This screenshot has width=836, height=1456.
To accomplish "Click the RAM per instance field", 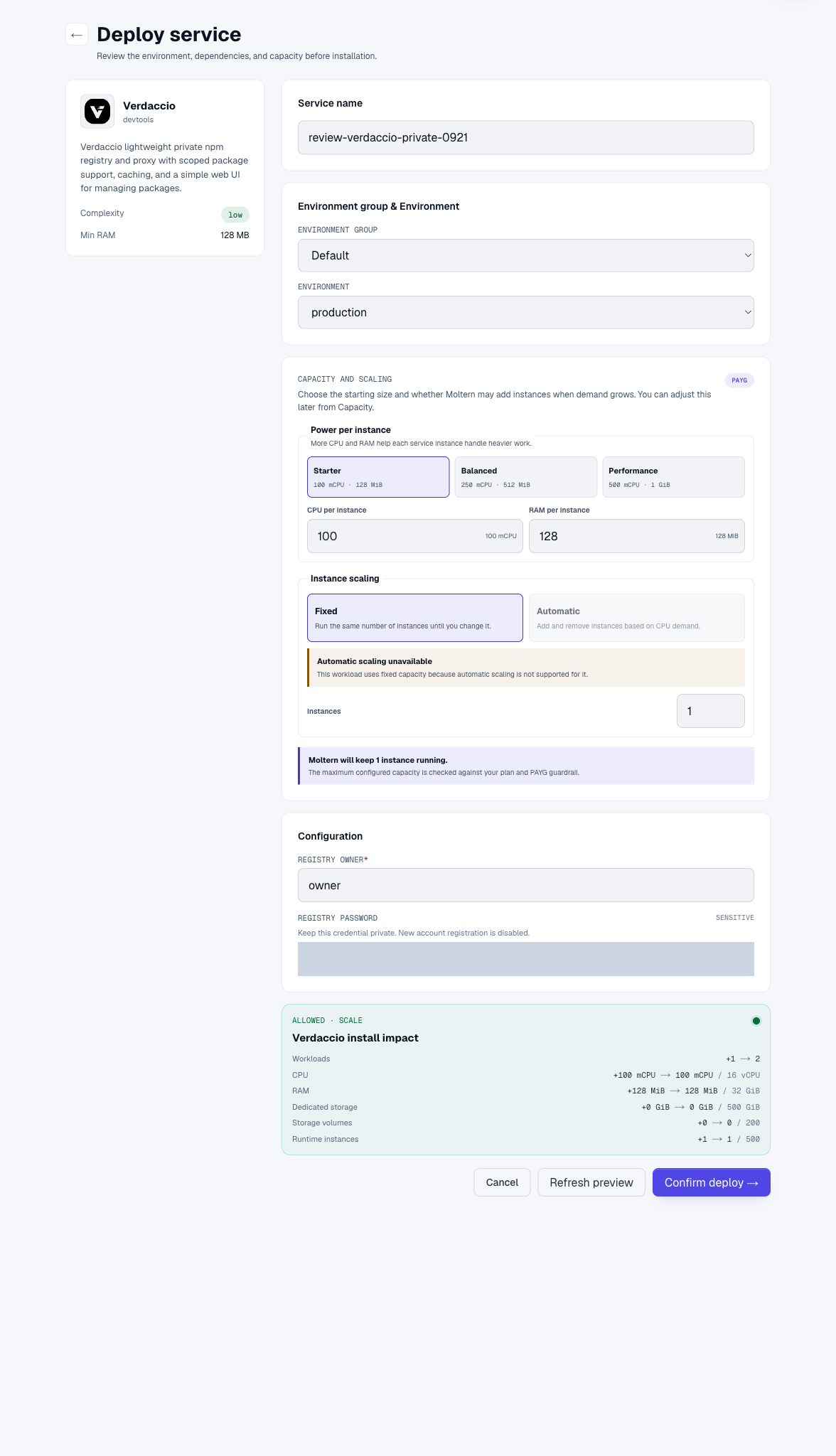I will (x=637, y=536).
